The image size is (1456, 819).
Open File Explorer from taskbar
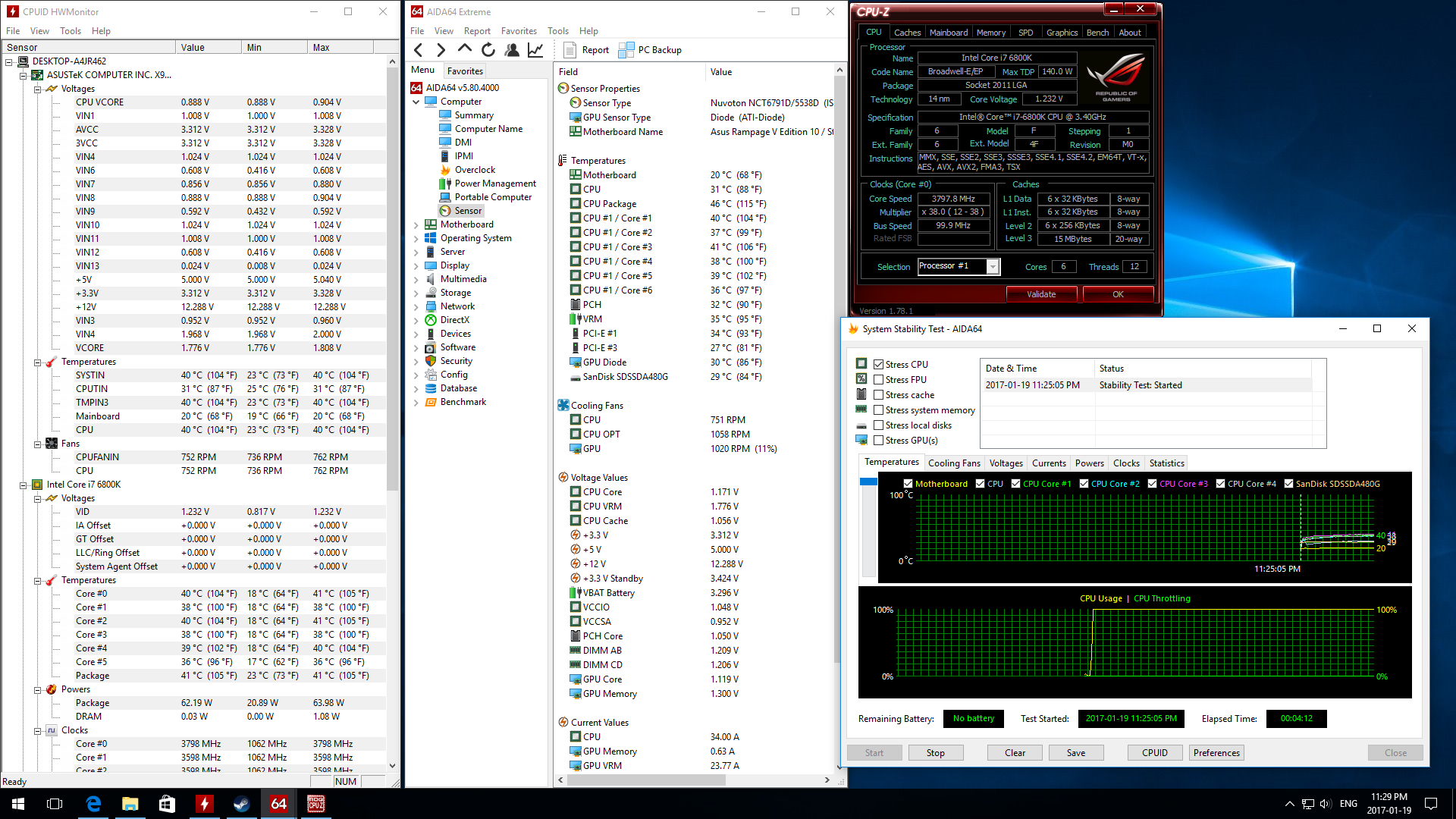(130, 804)
